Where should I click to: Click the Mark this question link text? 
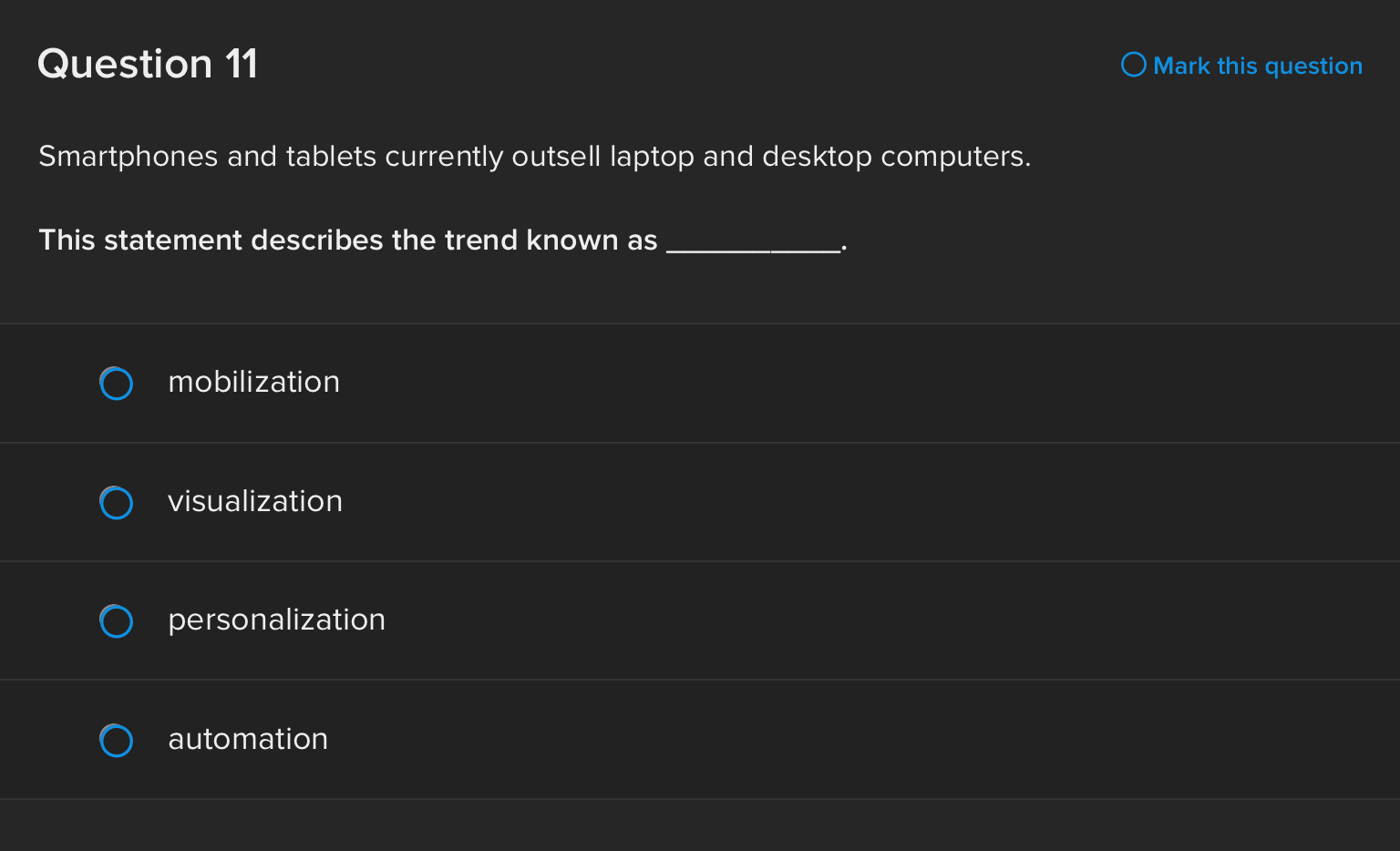point(1257,66)
